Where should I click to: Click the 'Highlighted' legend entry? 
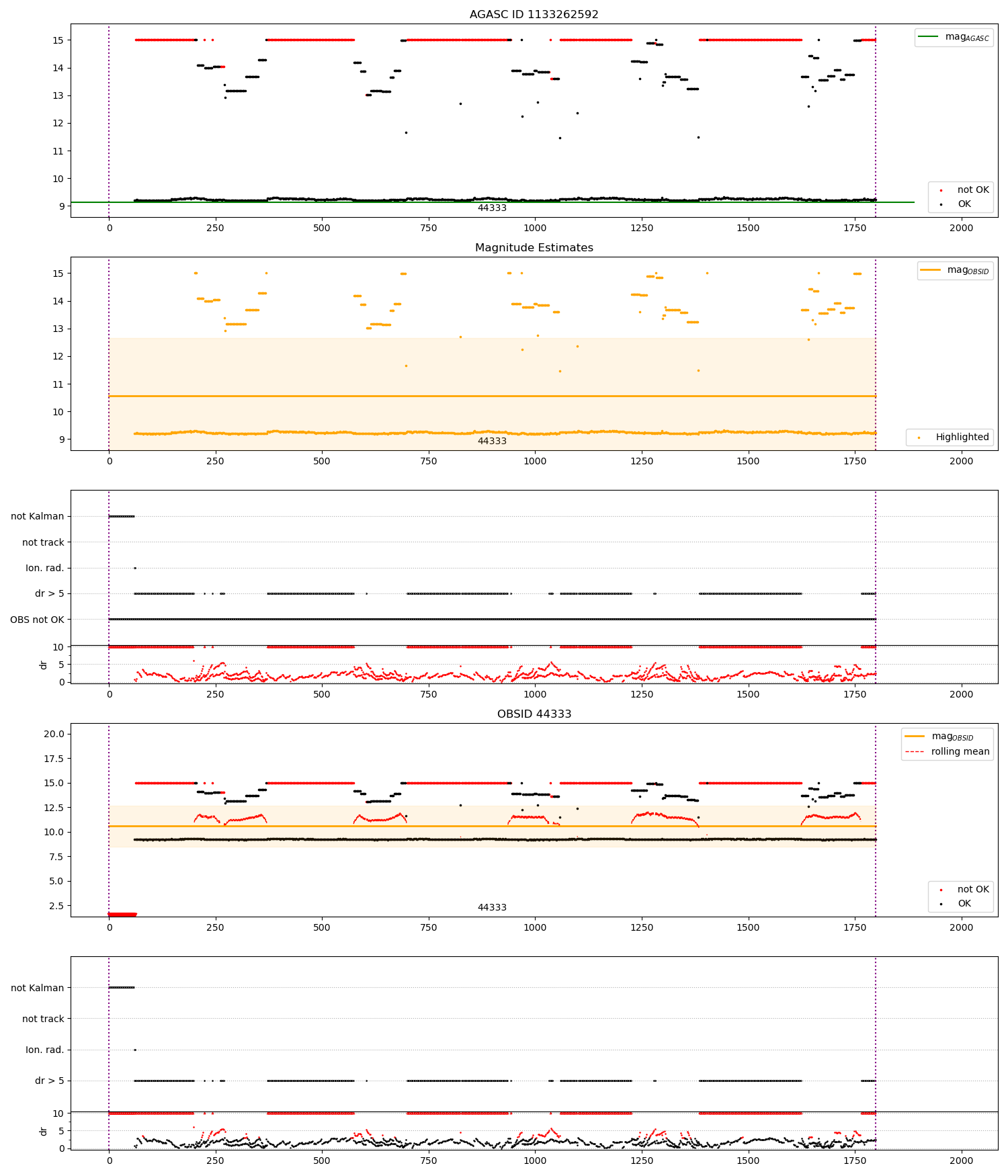click(950, 437)
